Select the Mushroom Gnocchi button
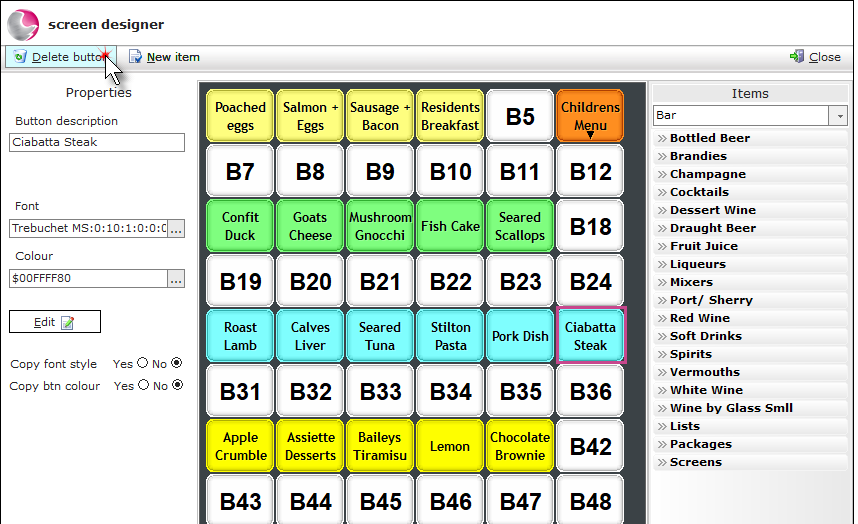The image size is (858, 524). pos(380,226)
